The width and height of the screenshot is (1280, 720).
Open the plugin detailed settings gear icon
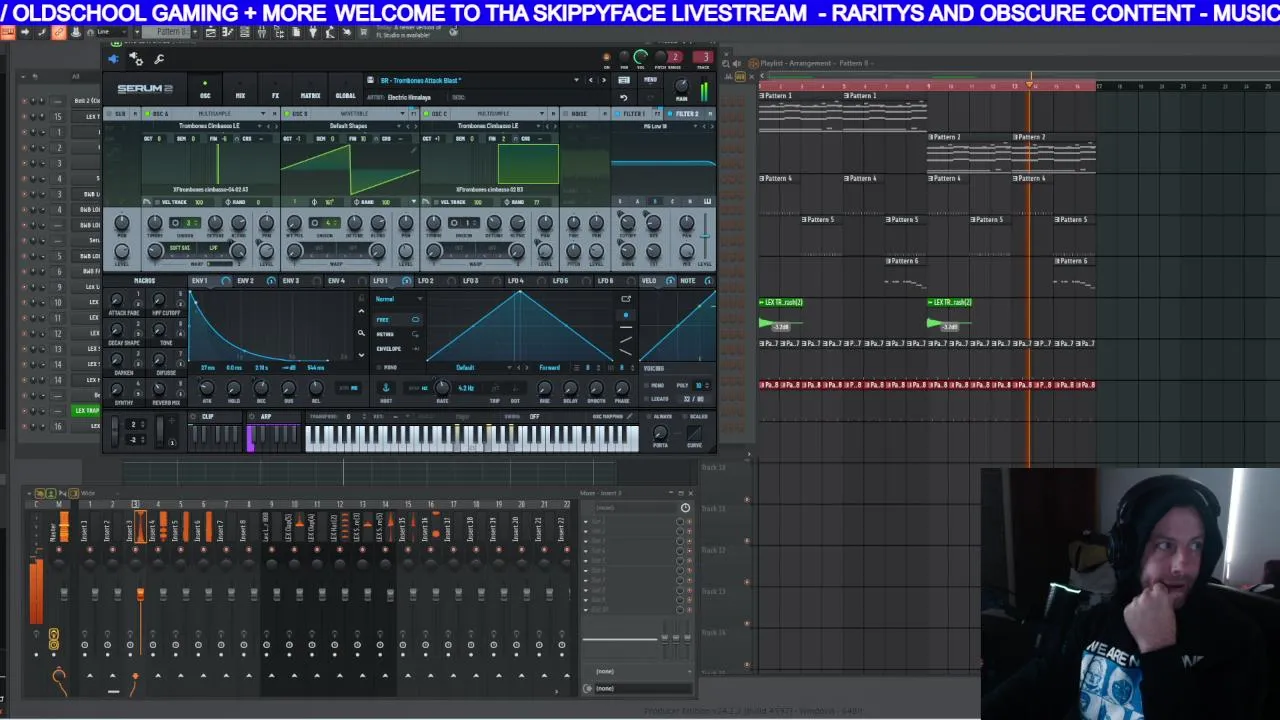point(136,60)
